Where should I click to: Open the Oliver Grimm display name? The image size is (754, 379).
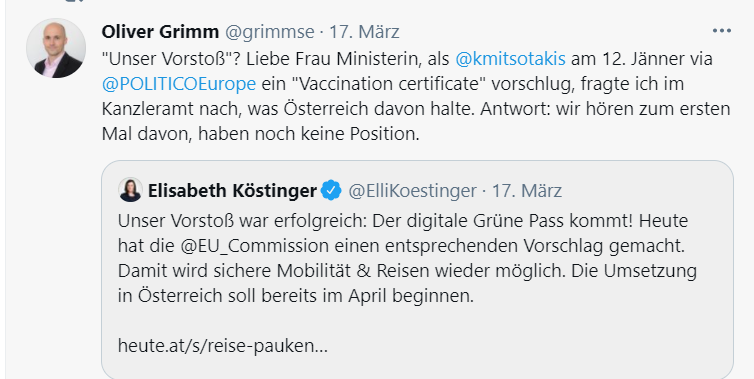click(x=160, y=32)
